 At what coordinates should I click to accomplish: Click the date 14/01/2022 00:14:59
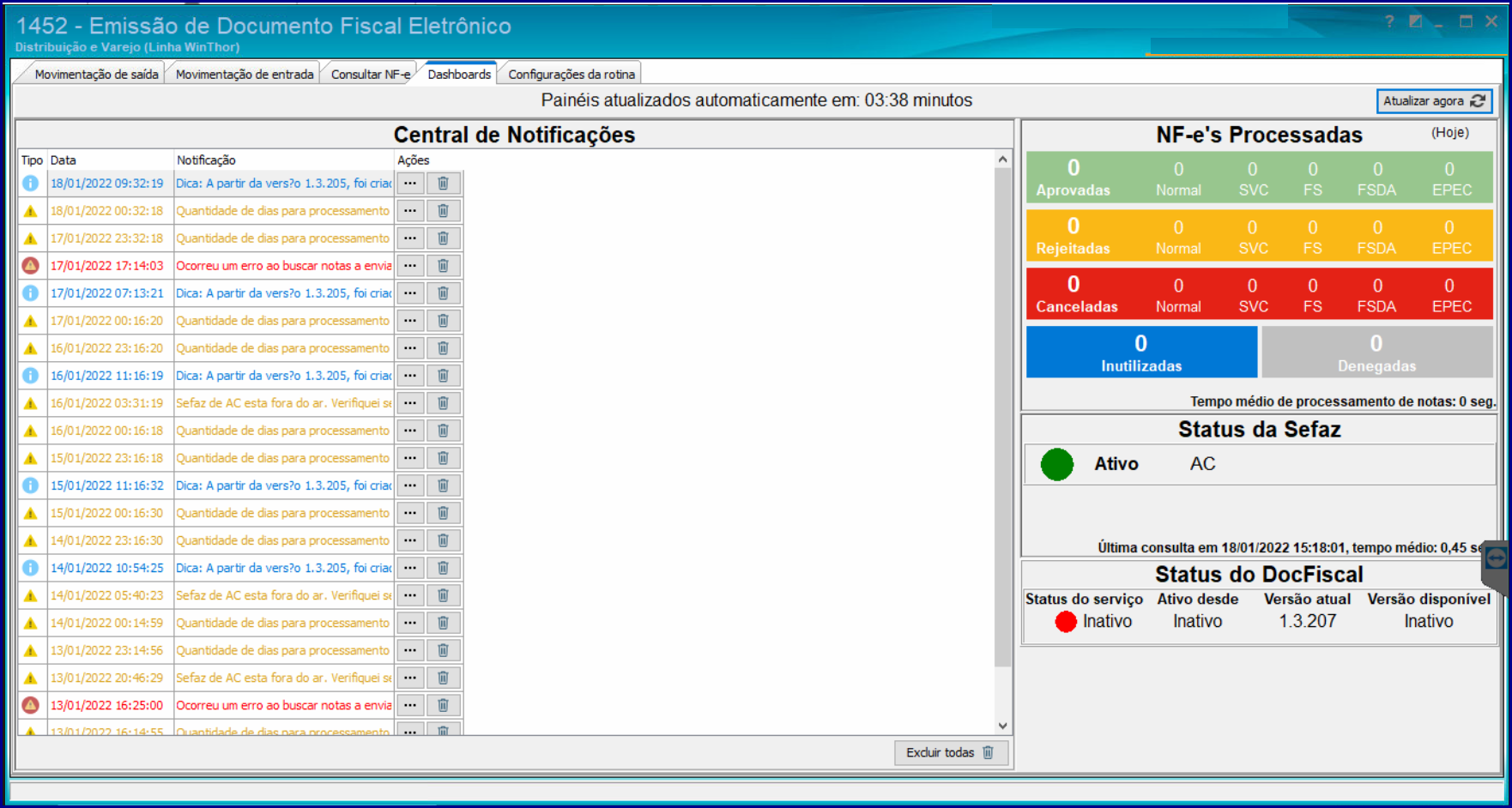(x=106, y=623)
